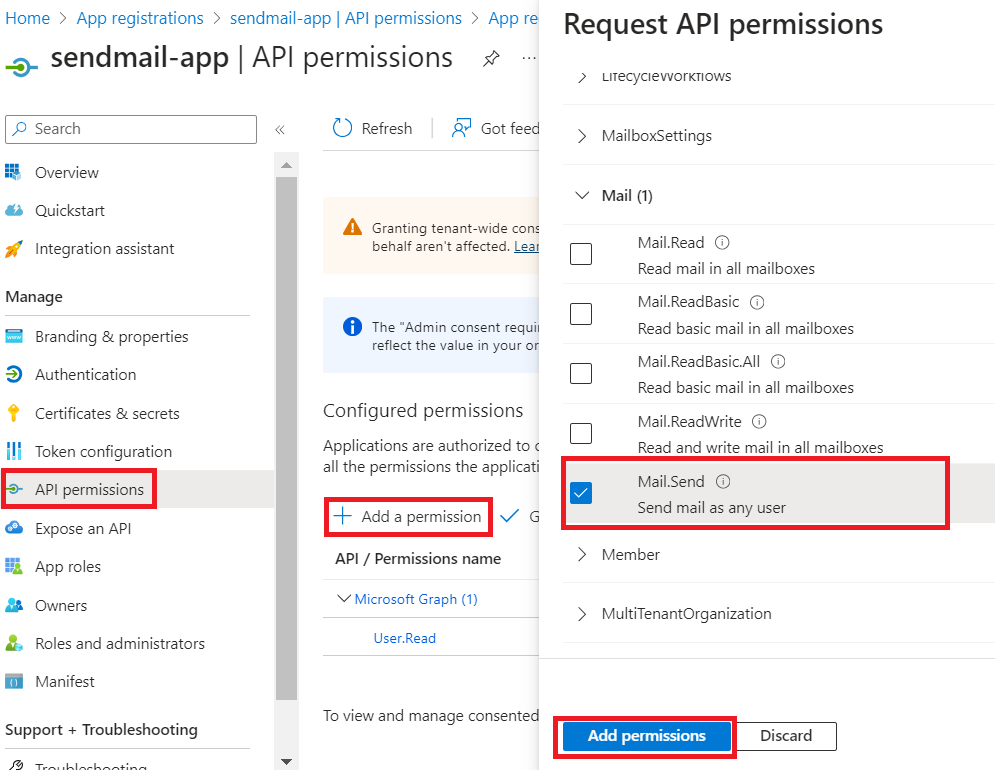Click the info icon beside Mail.Send
The width and height of the screenshot is (995, 770).
click(723, 482)
